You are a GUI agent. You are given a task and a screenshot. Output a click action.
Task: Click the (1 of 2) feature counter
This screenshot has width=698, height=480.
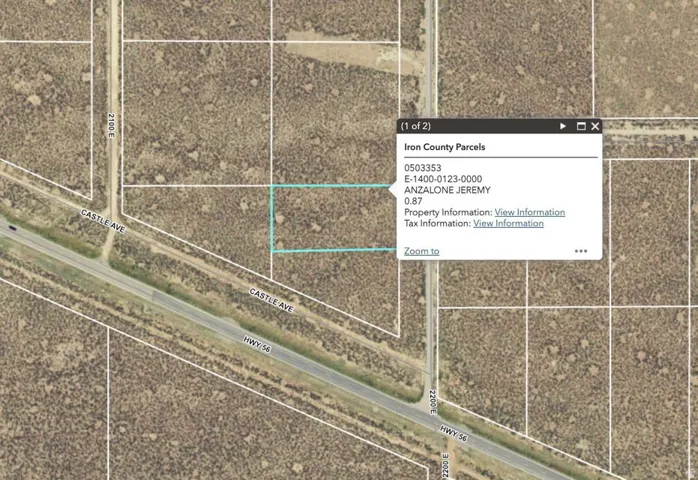point(416,126)
